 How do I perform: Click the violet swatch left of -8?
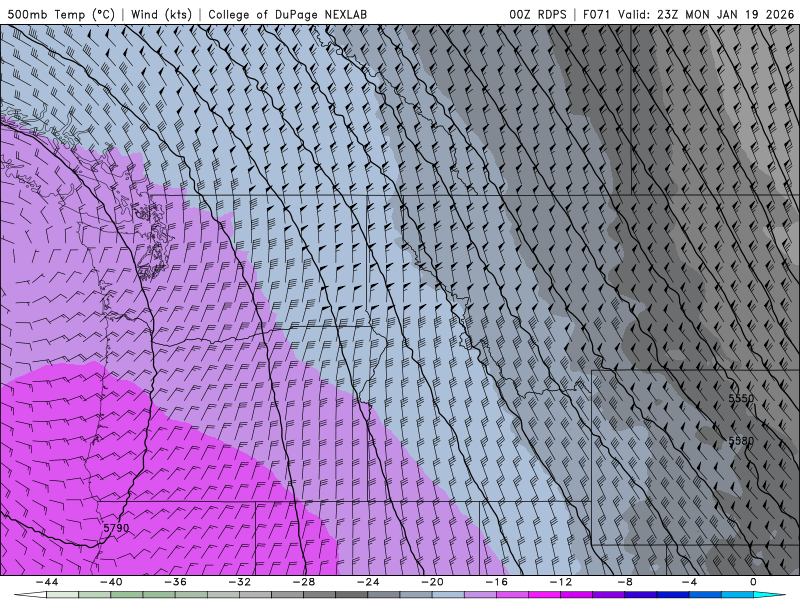(609, 595)
